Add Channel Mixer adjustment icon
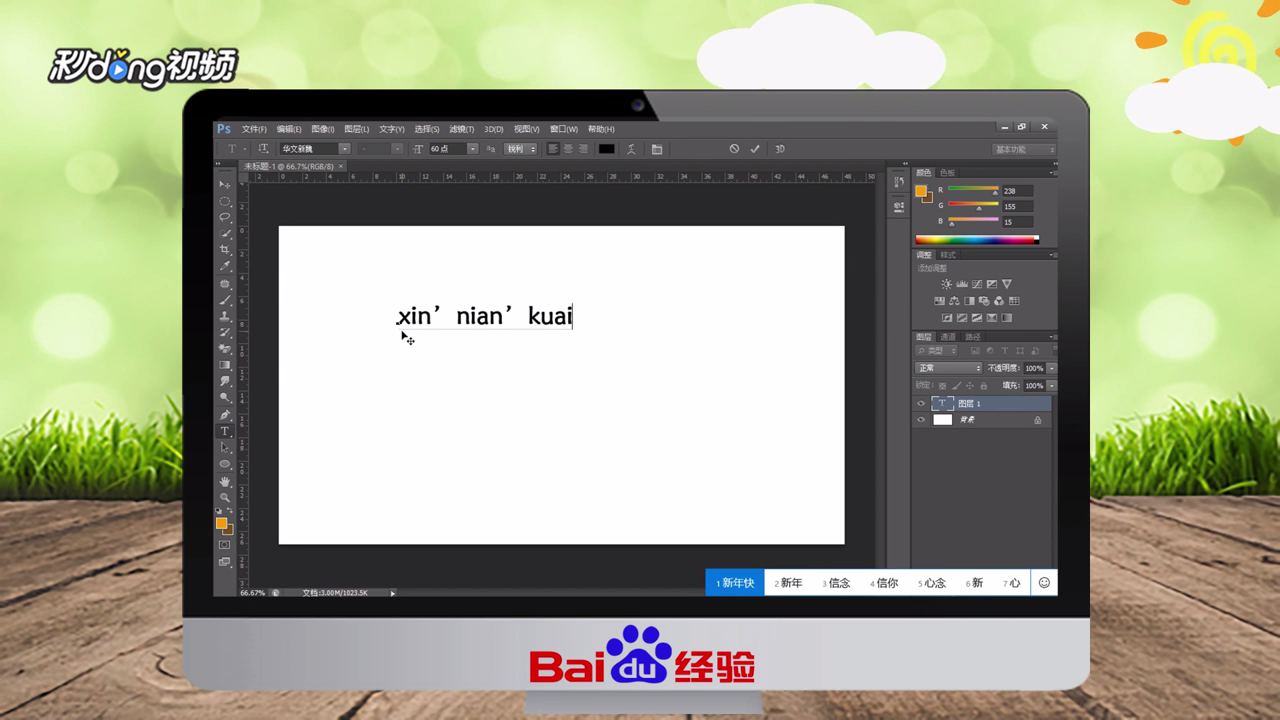The width and height of the screenshot is (1280, 720). click(x=999, y=301)
